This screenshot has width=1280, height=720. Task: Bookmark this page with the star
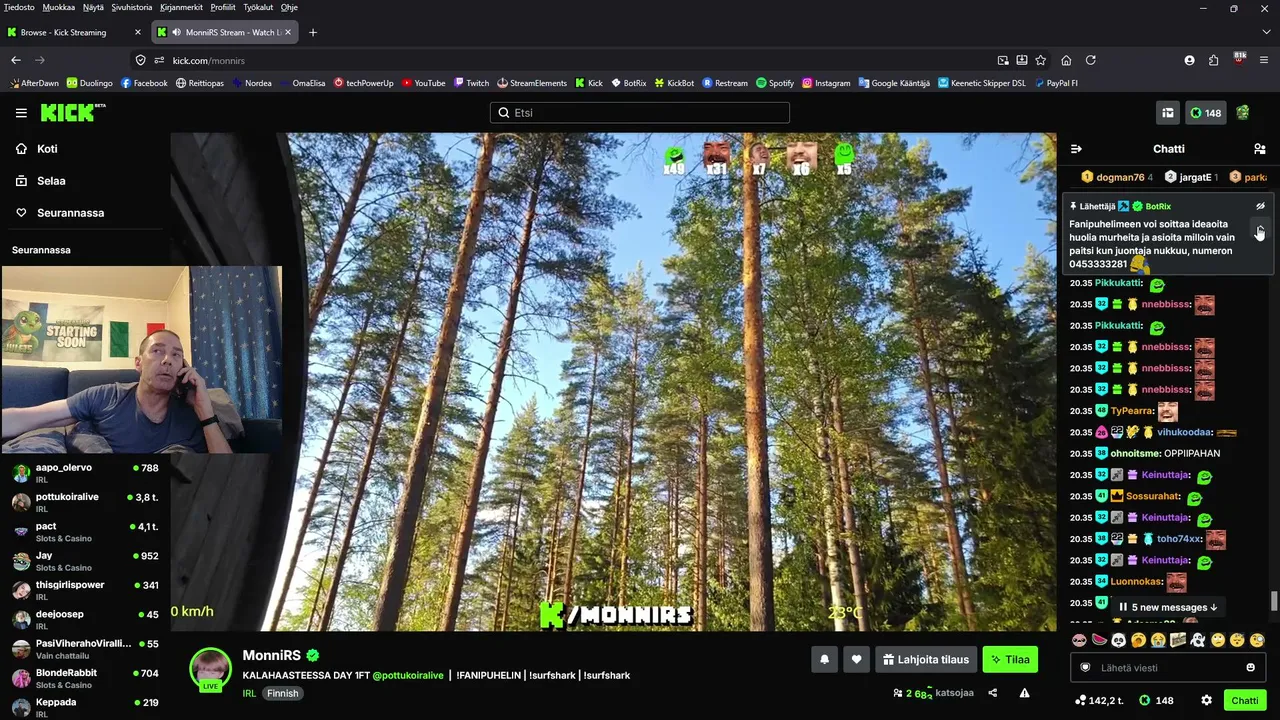point(1041,60)
